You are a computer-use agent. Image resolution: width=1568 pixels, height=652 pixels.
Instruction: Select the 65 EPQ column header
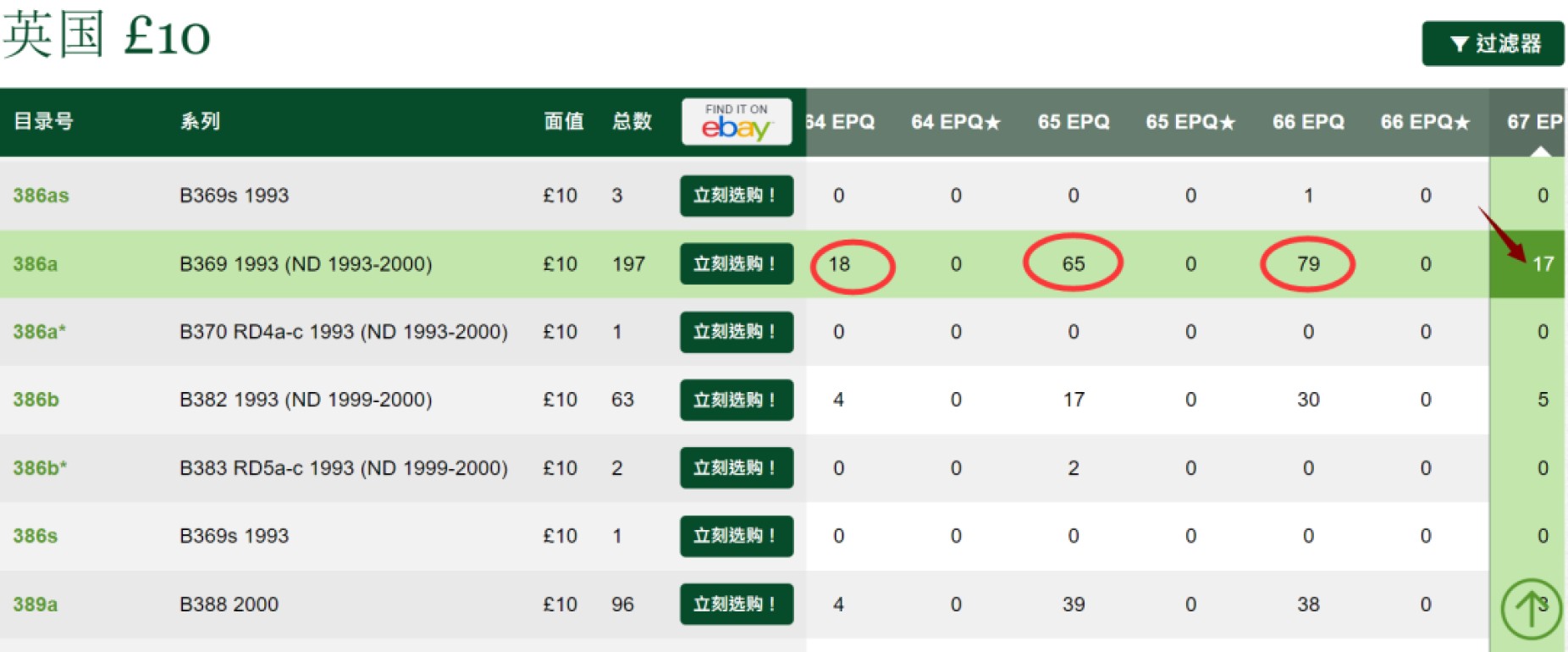click(1074, 122)
